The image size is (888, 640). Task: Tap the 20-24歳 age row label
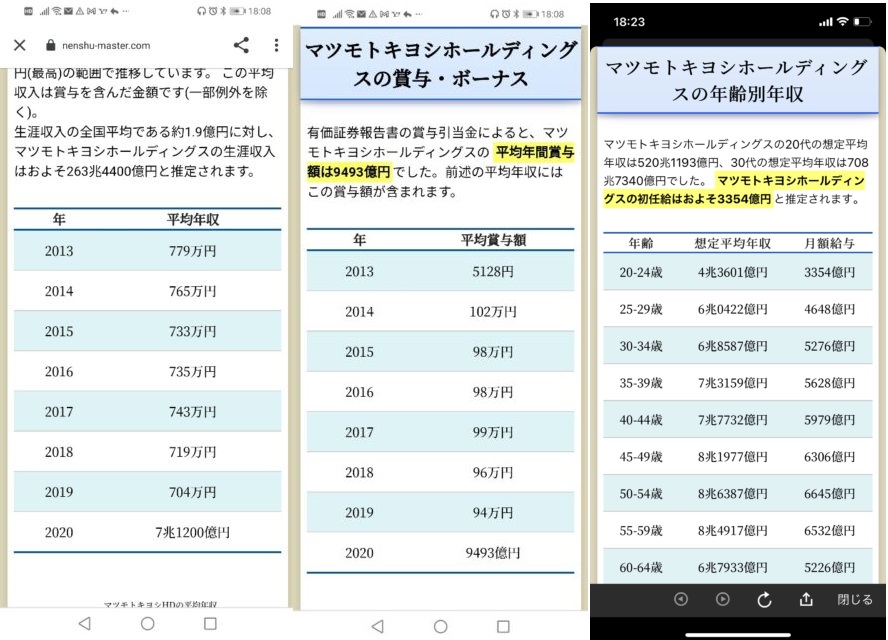641,272
